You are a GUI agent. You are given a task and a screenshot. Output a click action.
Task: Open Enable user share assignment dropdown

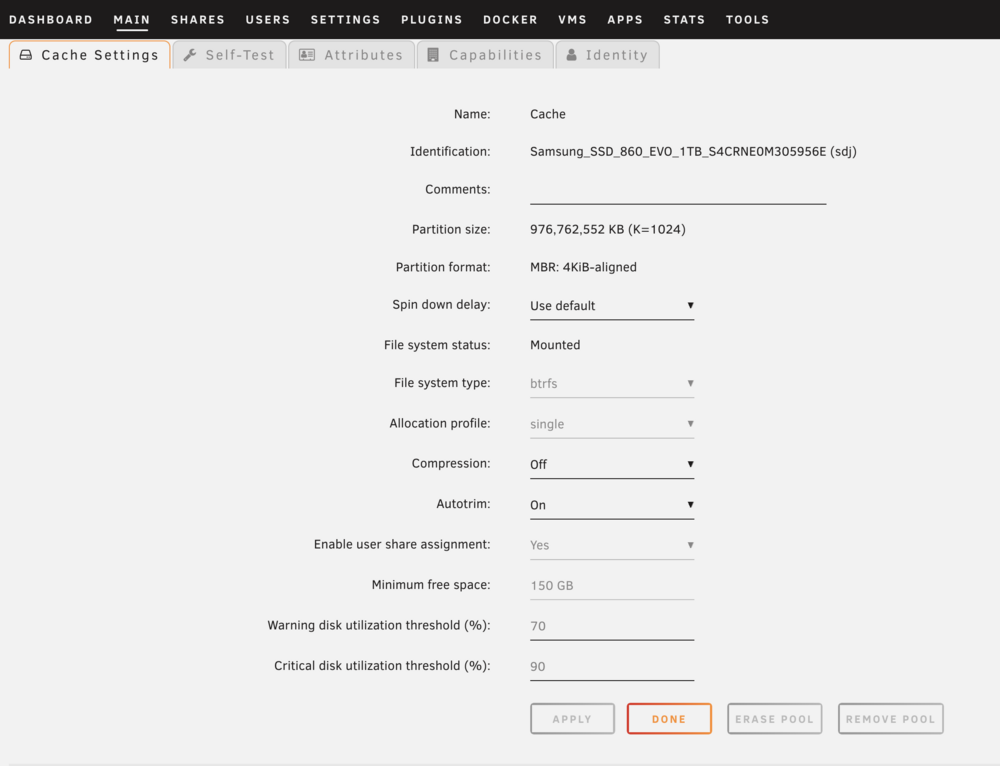tap(612, 545)
